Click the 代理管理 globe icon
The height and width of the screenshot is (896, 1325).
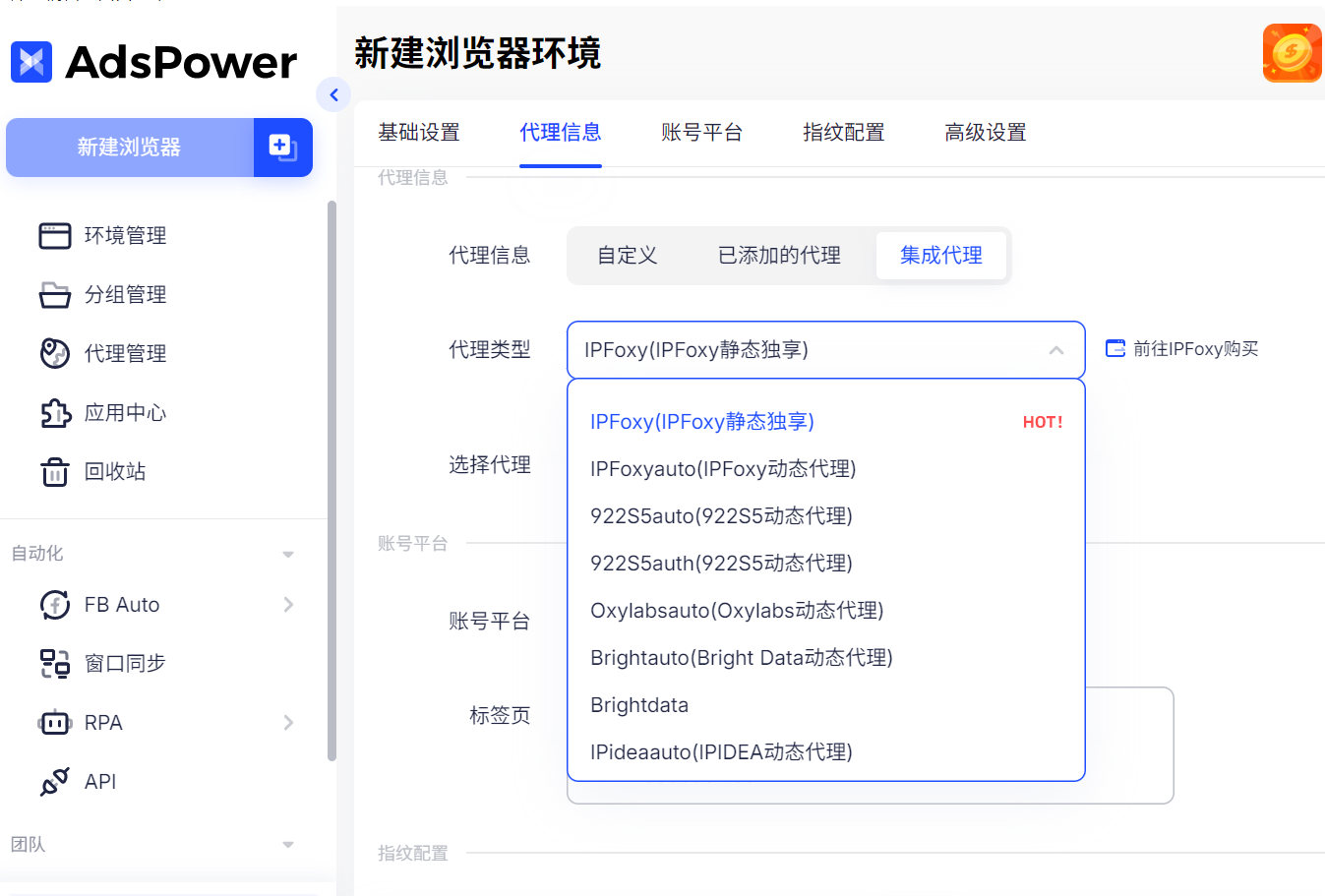click(55, 353)
